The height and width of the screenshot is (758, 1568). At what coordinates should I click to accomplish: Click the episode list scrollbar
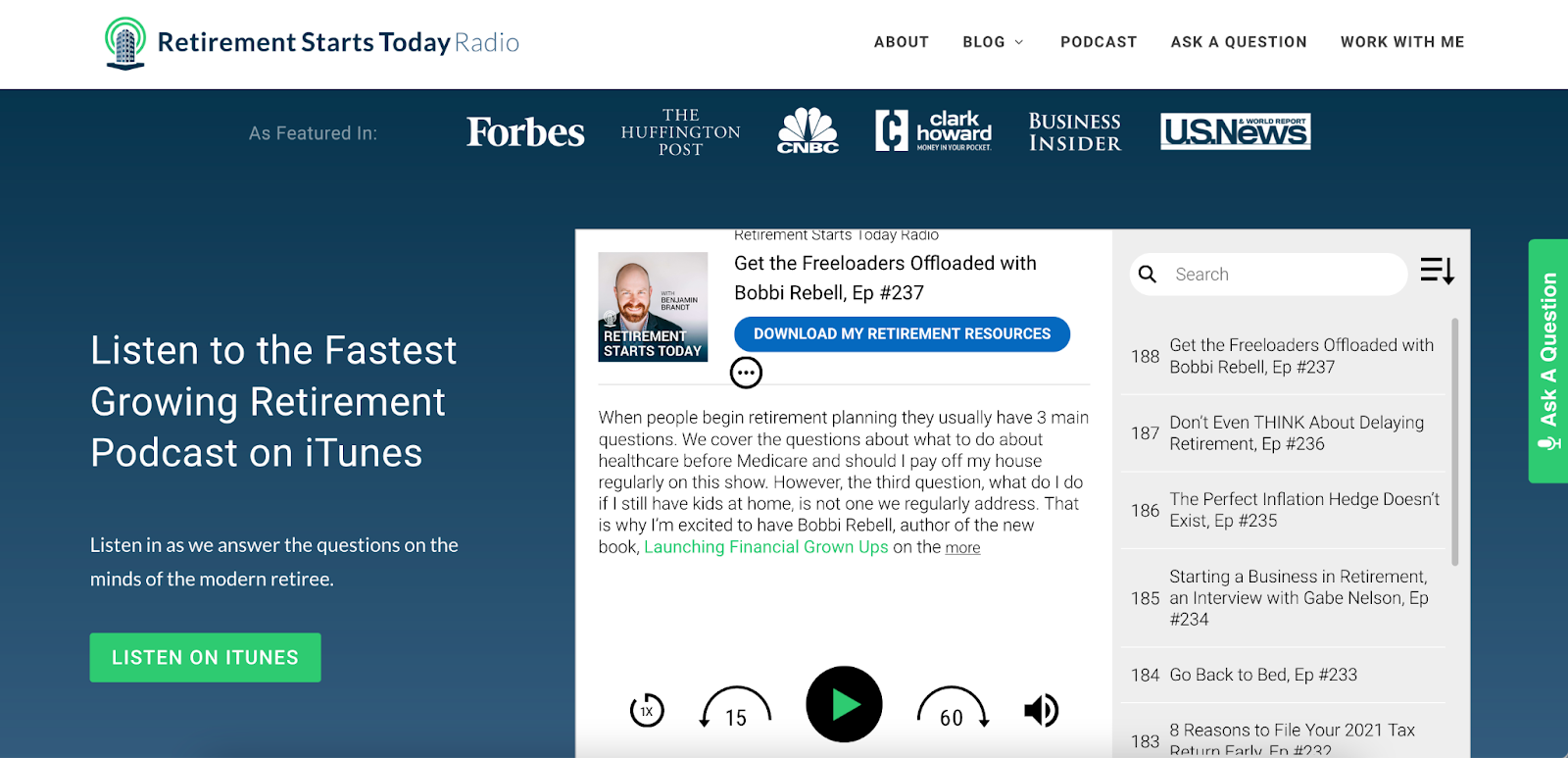tap(1455, 441)
